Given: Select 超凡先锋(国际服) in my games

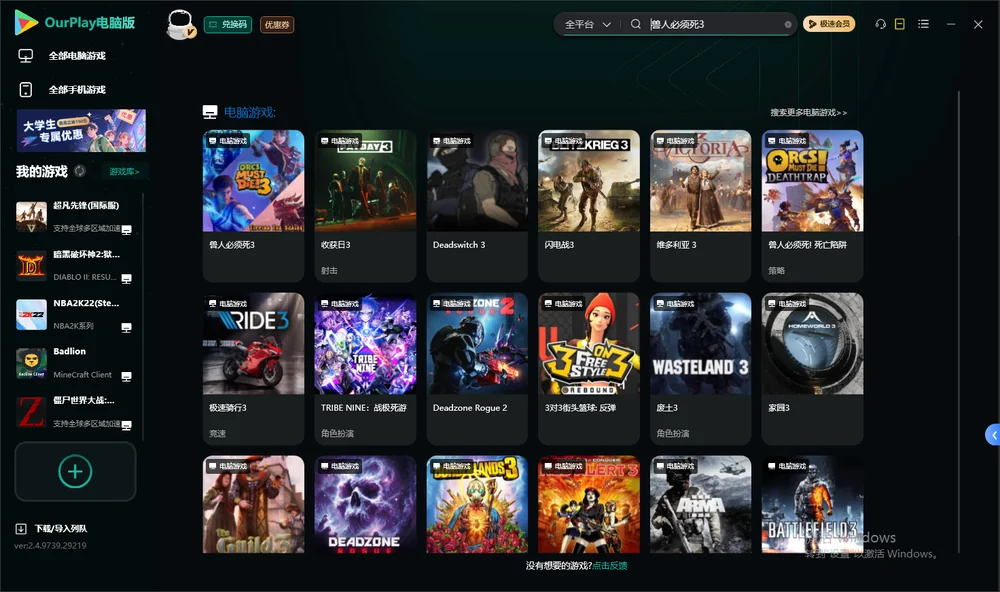Looking at the screenshot, I should point(76,217).
